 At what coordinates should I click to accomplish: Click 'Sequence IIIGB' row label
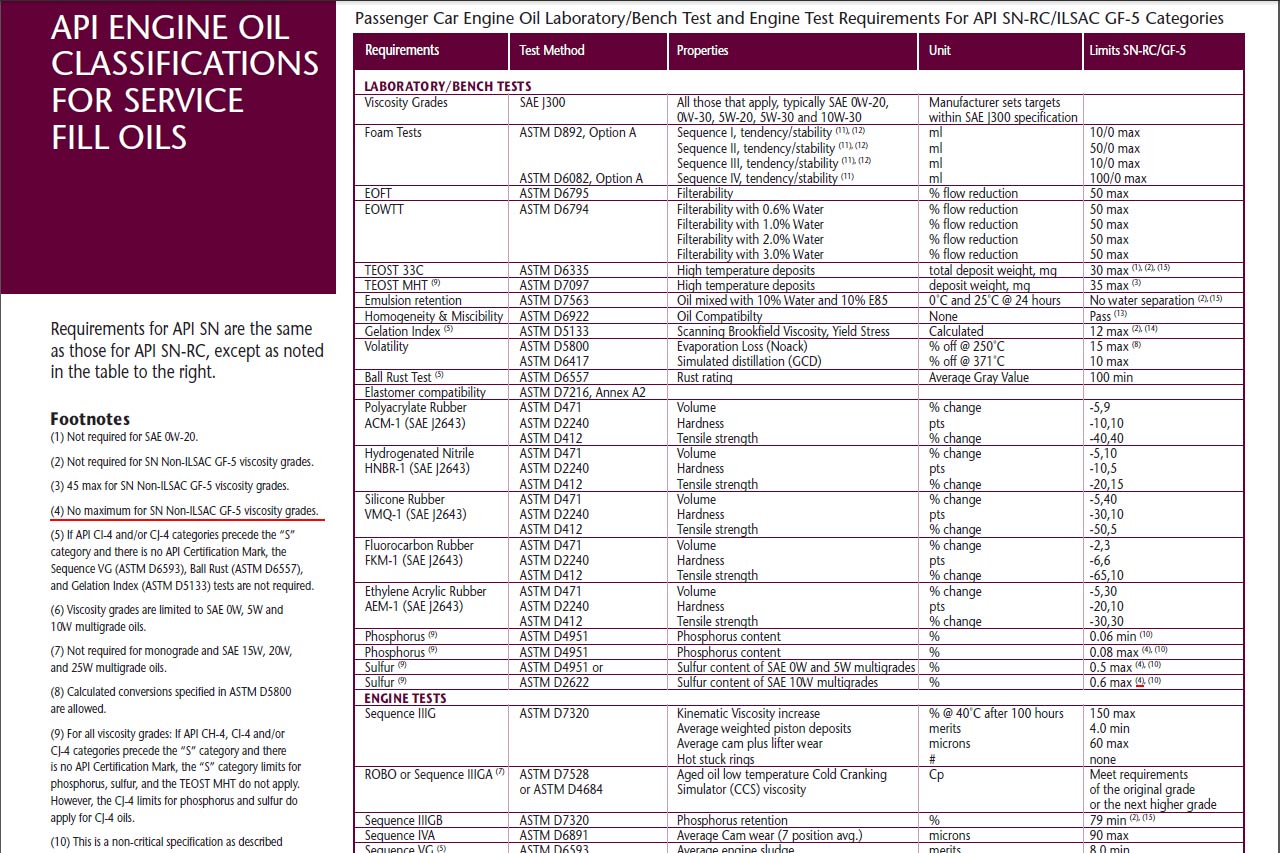tap(403, 820)
